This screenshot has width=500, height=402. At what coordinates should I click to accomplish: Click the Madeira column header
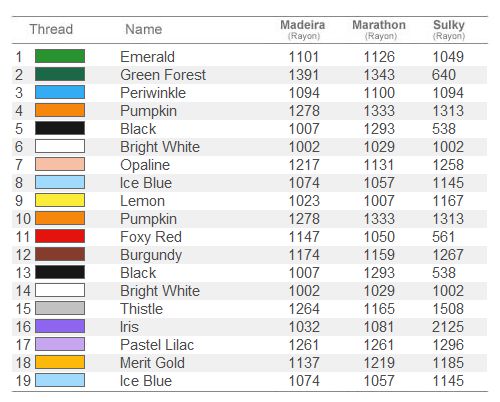(x=303, y=29)
